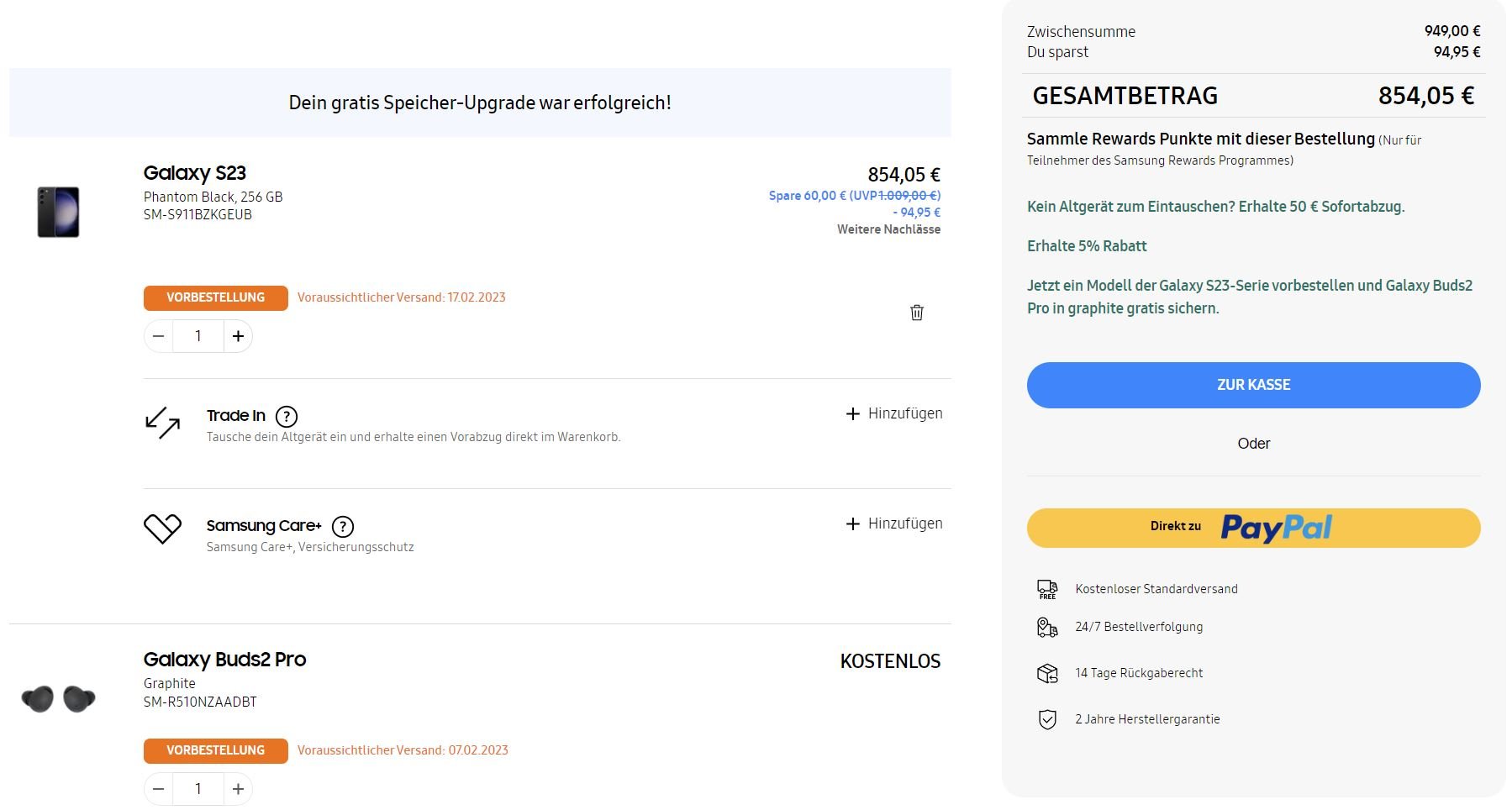
Task: Click the Galaxy Buds2 Pro gratis promo text
Action: 1249,297
